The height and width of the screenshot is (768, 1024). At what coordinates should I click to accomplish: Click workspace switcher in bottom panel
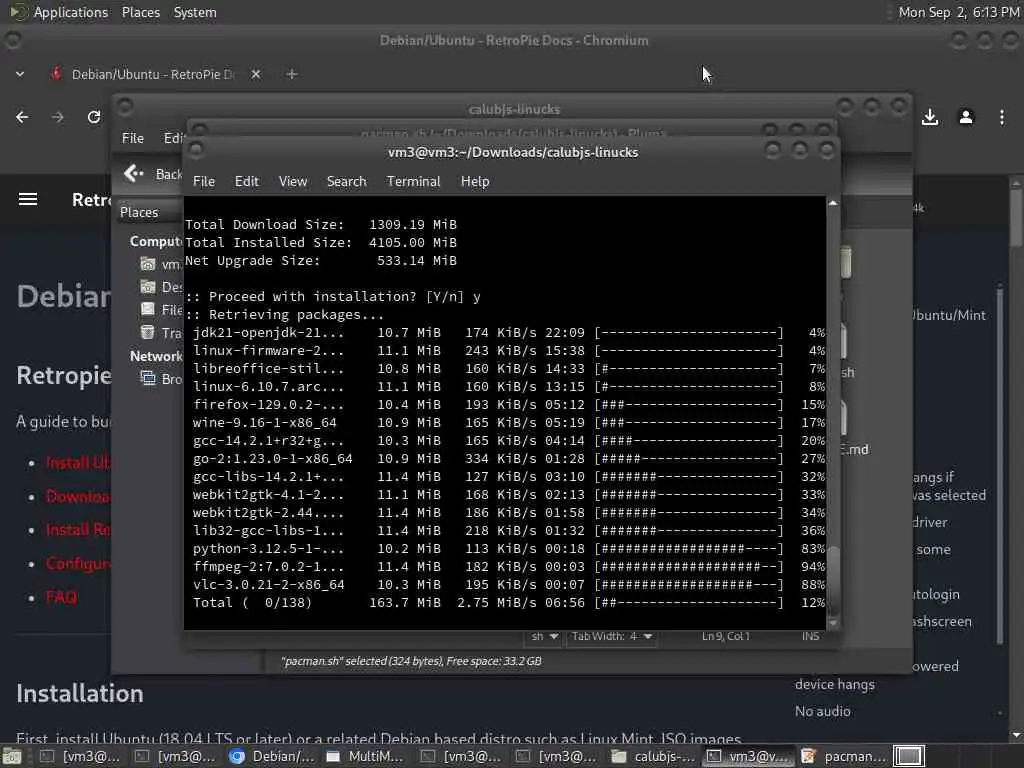pos(908,757)
